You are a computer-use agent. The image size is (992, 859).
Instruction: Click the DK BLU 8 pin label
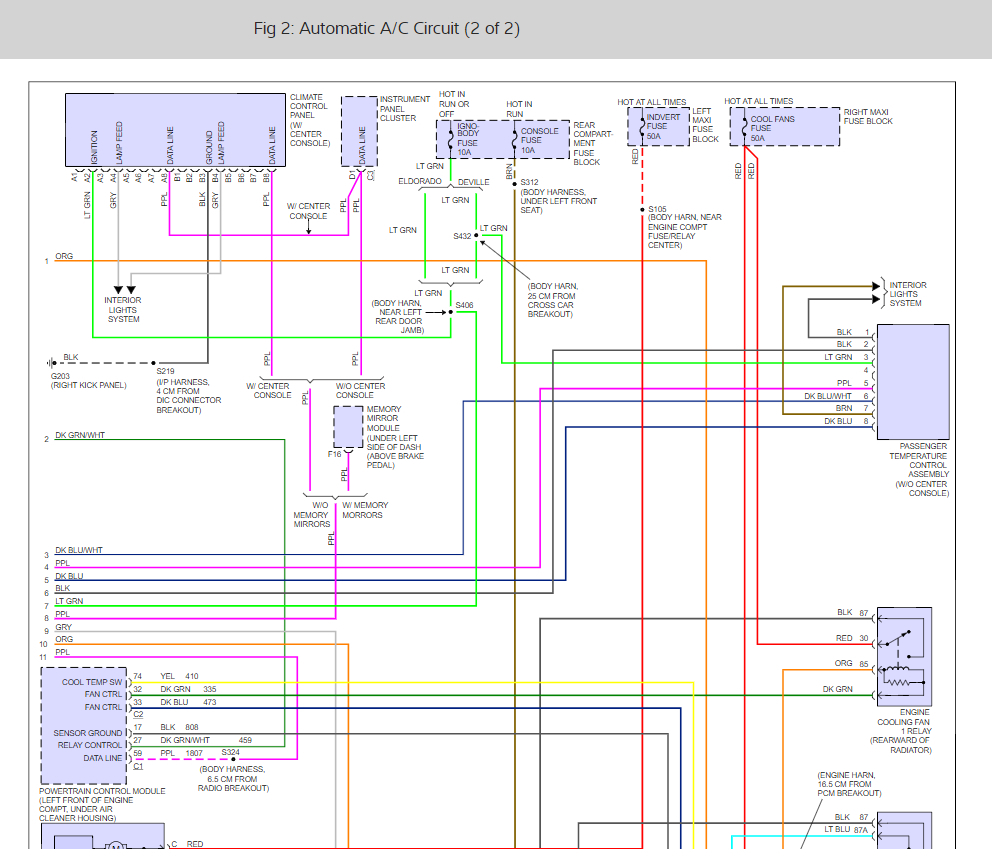(846, 421)
